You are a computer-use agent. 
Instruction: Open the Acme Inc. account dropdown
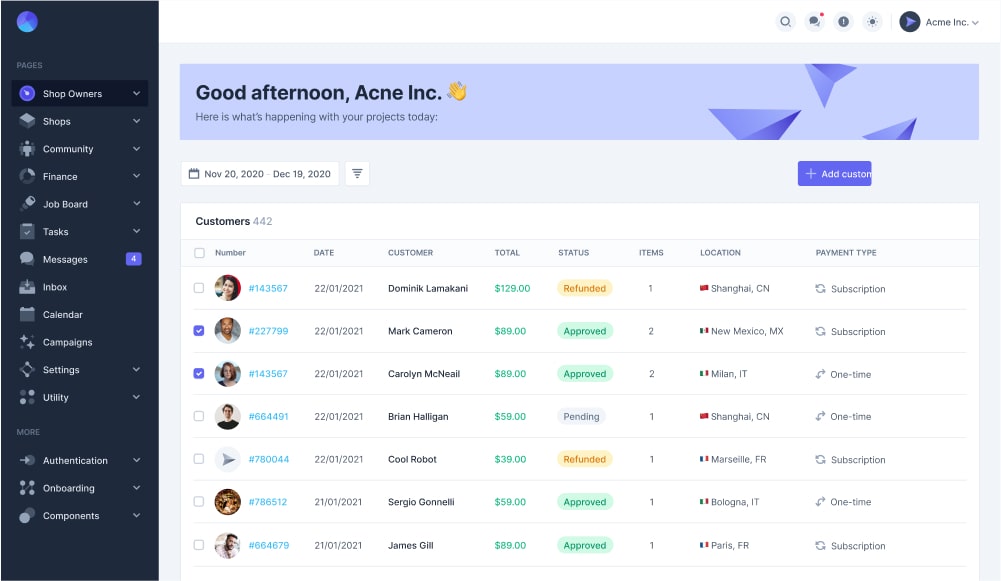939,22
